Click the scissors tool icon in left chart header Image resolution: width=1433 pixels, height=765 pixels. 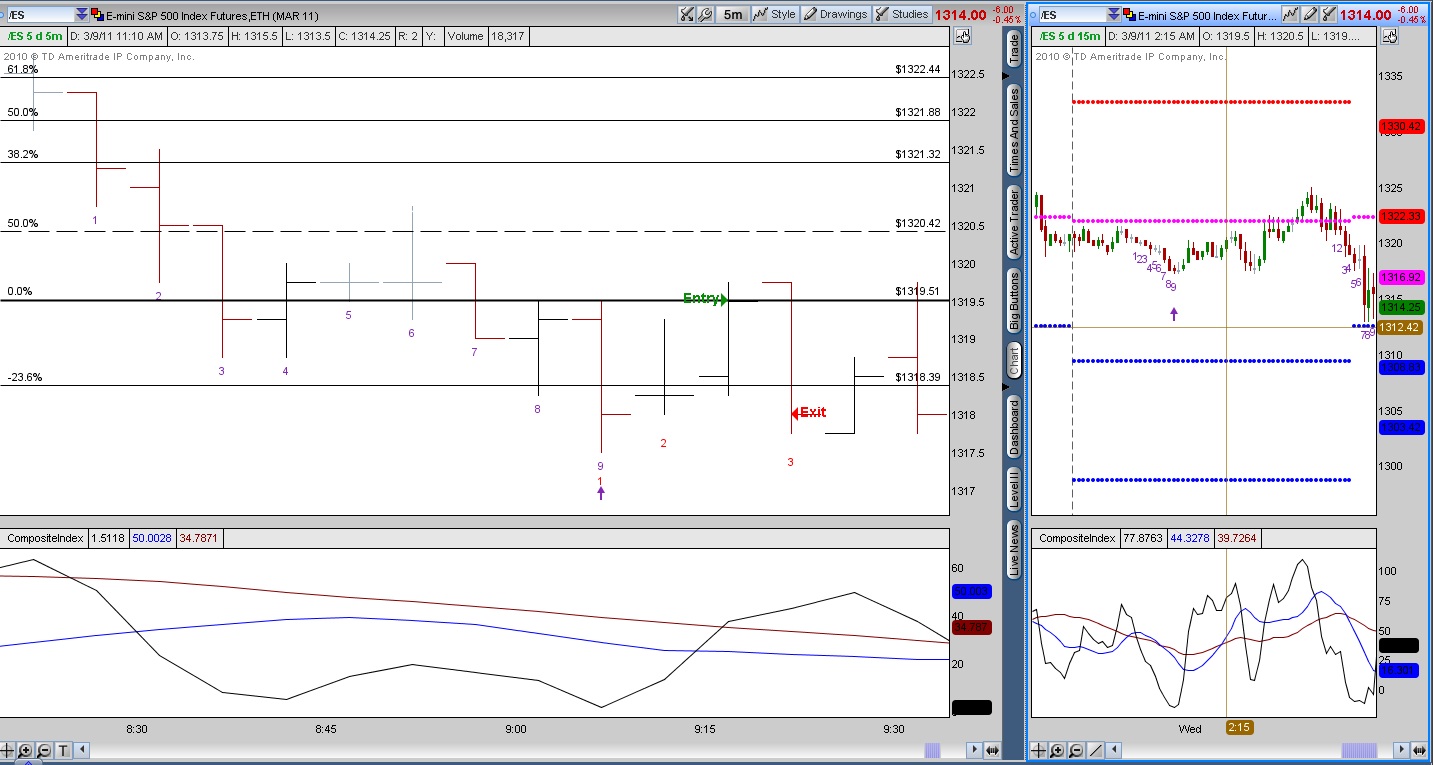(x=686, y=15)
